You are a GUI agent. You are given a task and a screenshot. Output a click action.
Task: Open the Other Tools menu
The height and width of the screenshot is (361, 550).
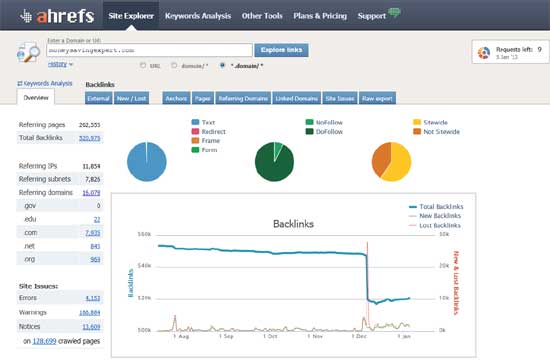[262, 16]
